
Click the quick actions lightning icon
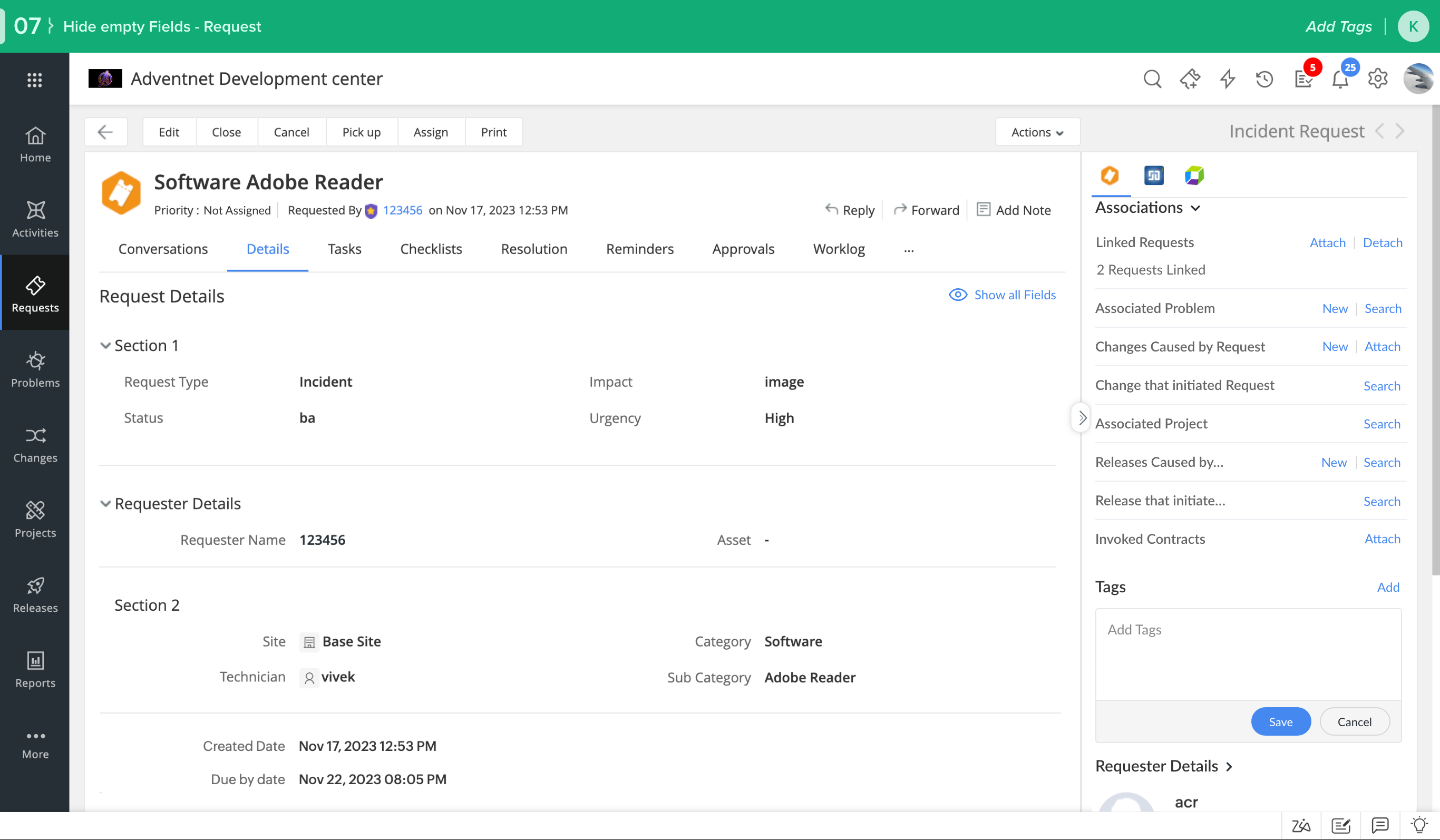pyautogui.click(x=1228, y=79)
